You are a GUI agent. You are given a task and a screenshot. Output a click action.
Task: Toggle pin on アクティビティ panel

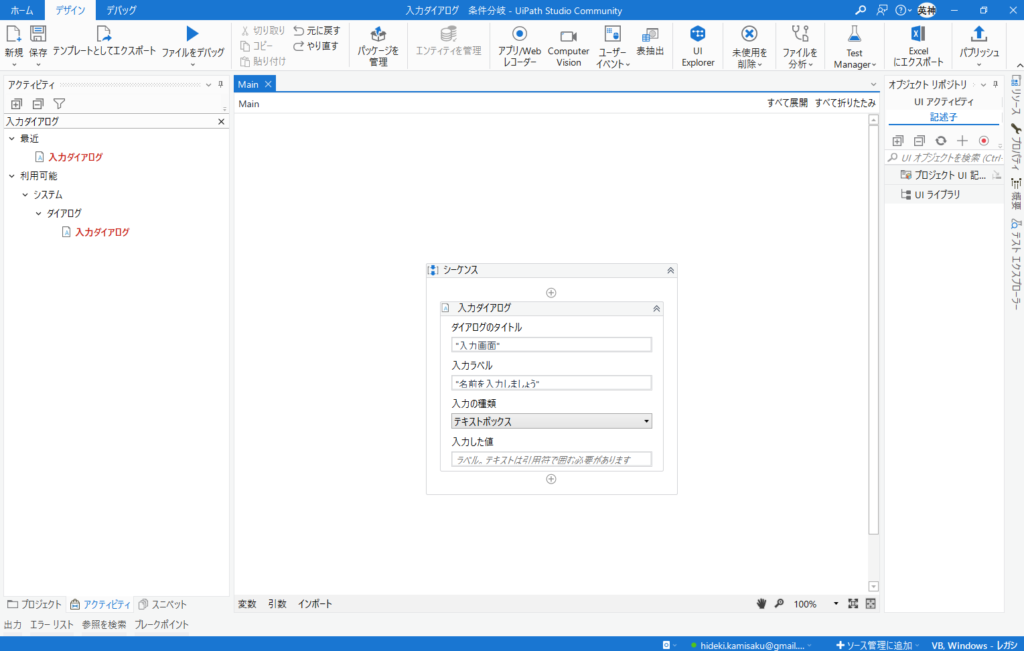pos(221,84)
